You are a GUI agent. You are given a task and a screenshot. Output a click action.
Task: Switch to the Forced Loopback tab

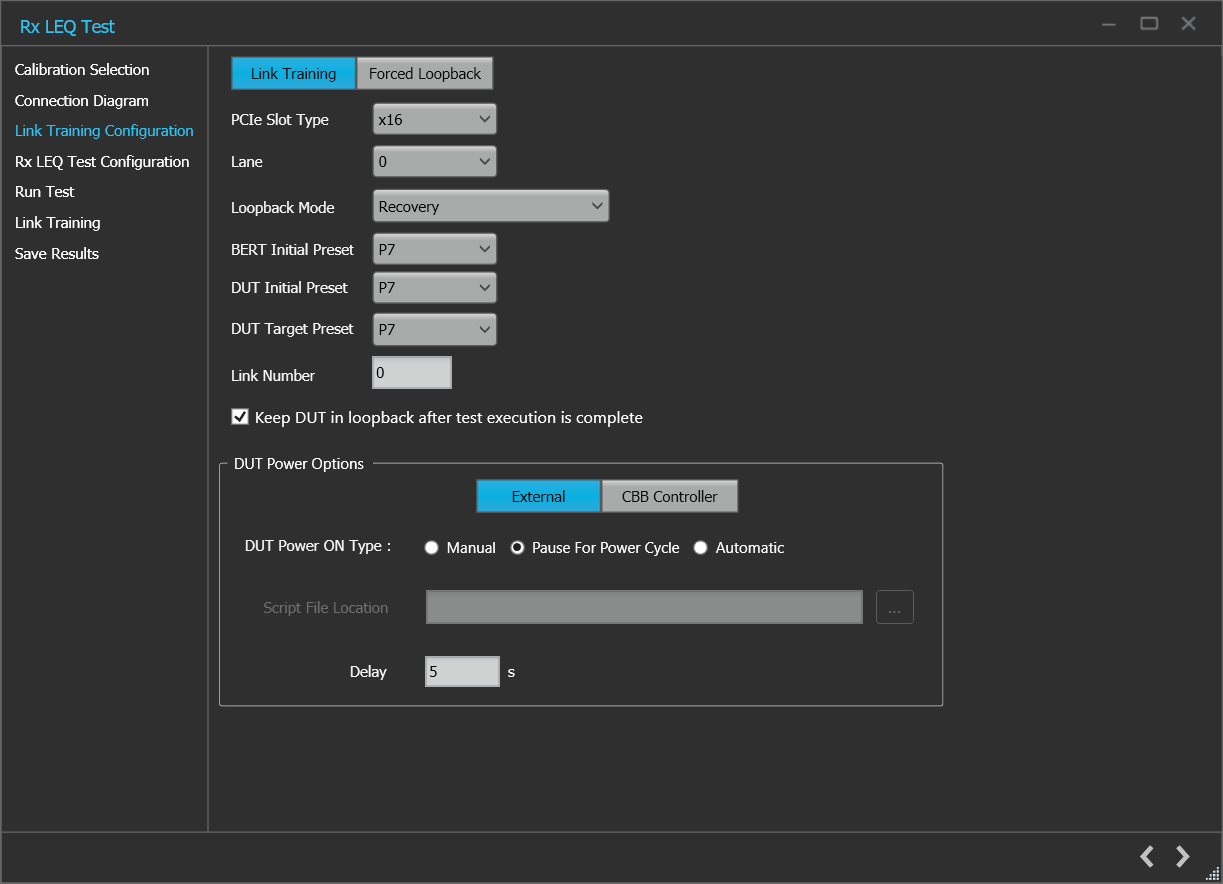tap(424, 73)
